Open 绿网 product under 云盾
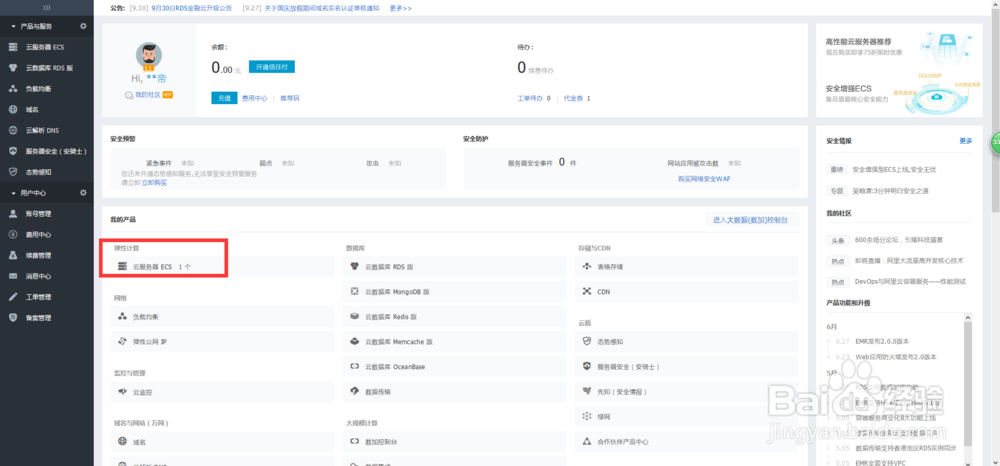Viewport: 1000px width, 466px height. point(686,417)
